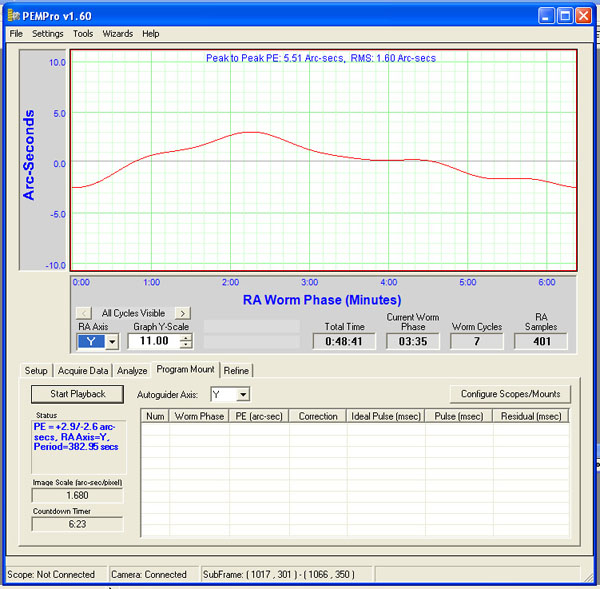This screenshot has height=589, width=600.
Task: Switch to the Acquire Data tab
Action: pyautogui.click(x=83, y=370)
